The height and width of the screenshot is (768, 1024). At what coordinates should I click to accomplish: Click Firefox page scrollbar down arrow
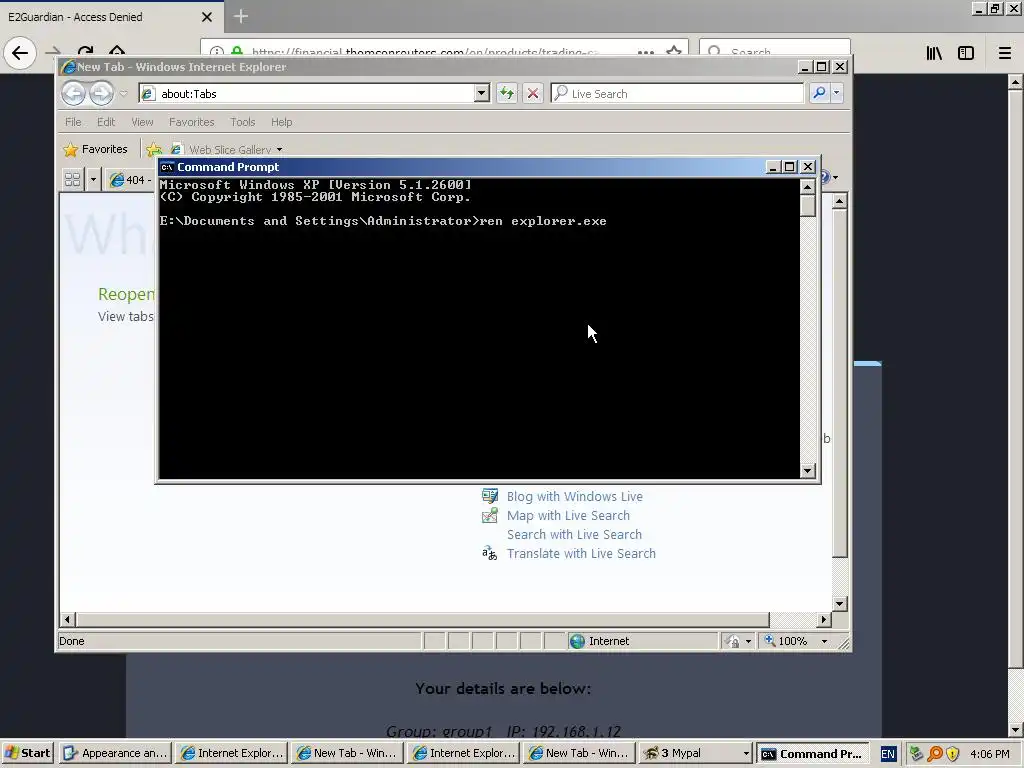click(1016, 731)
